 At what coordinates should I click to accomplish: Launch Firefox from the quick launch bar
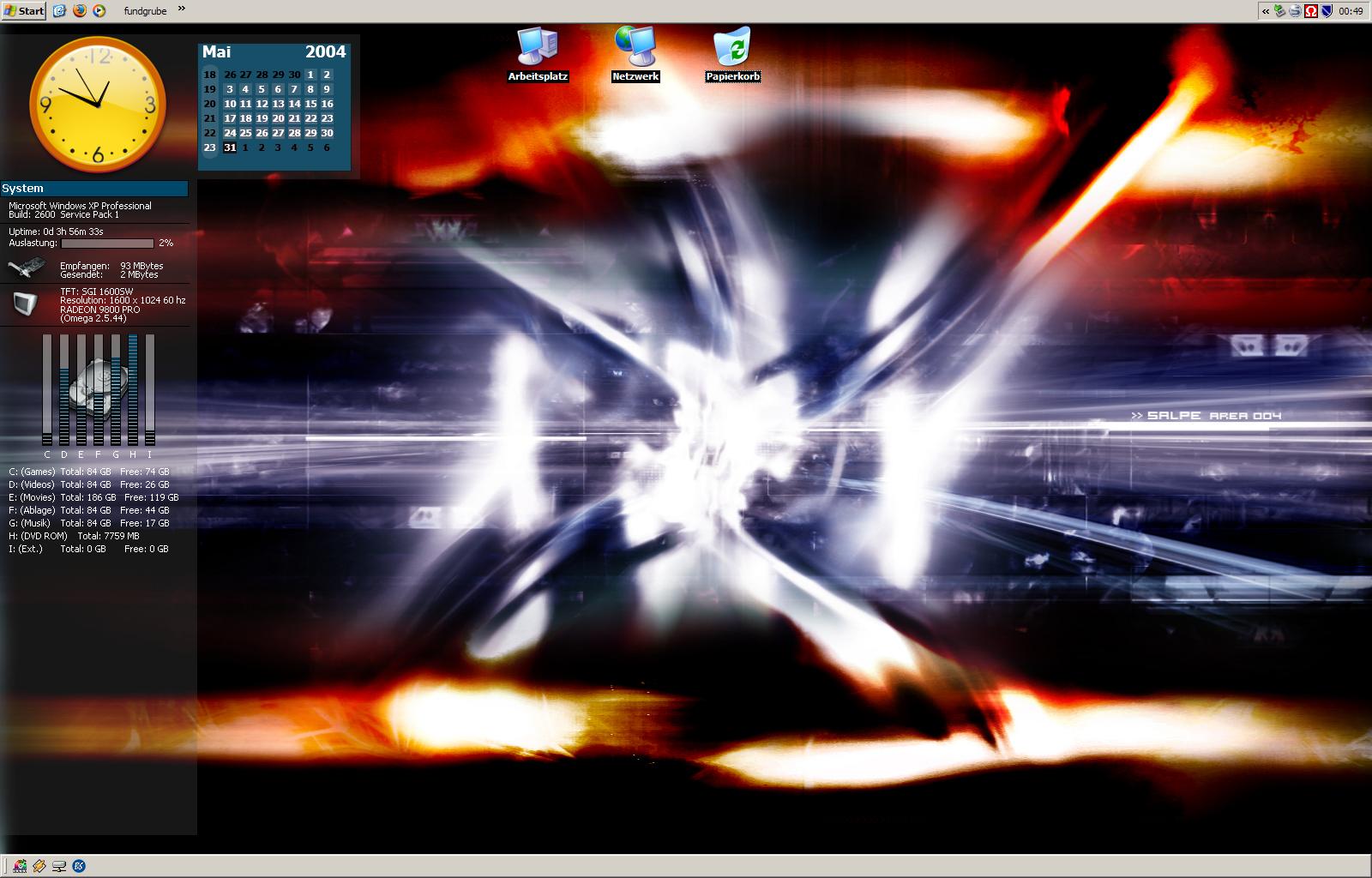click(79, 11)
